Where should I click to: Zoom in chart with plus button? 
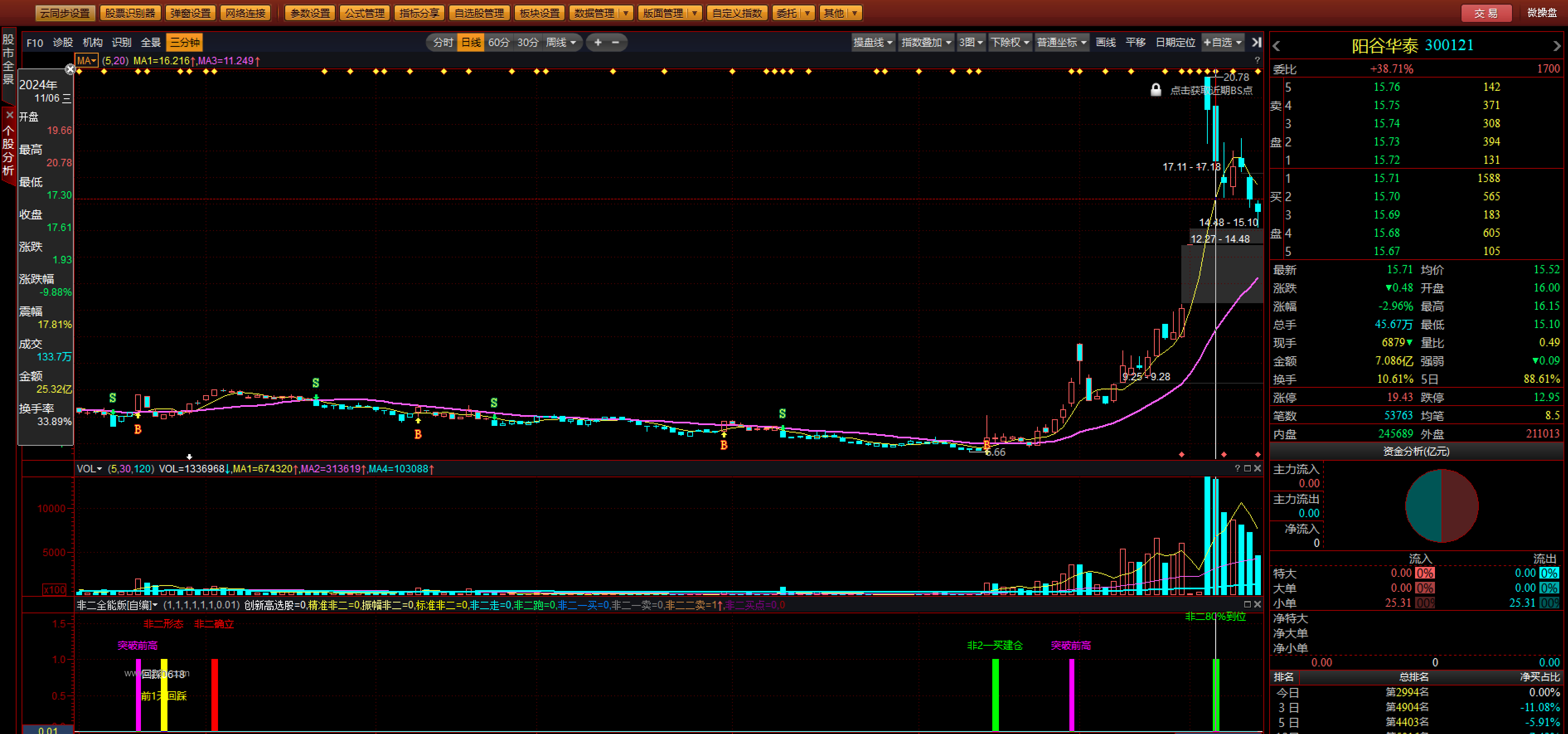pos(598,43)
